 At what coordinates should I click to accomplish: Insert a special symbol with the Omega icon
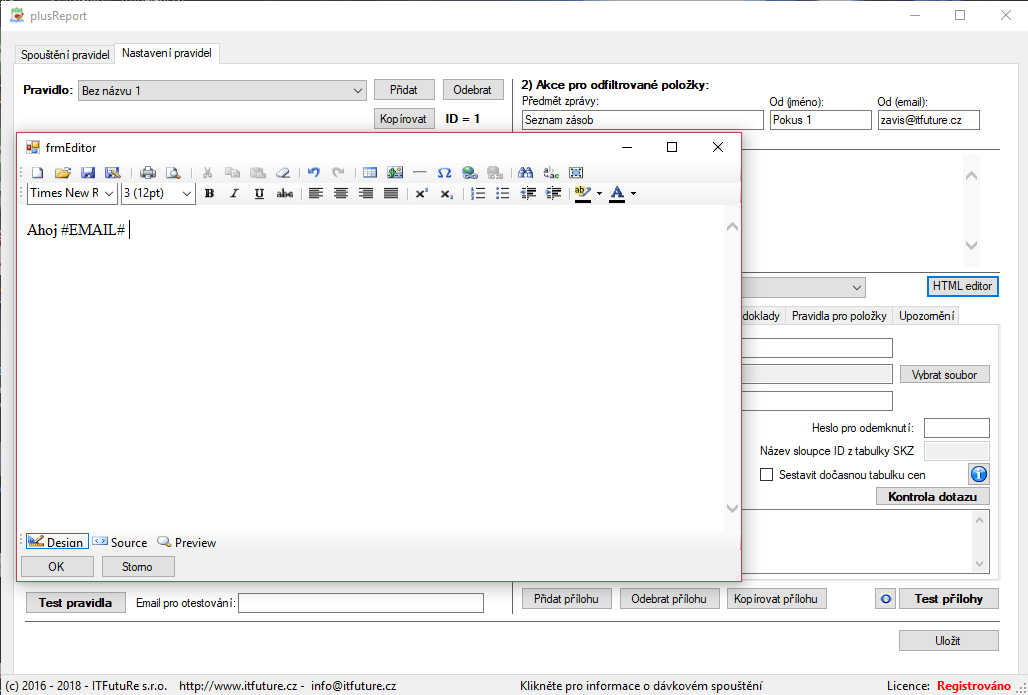(444, 172)
